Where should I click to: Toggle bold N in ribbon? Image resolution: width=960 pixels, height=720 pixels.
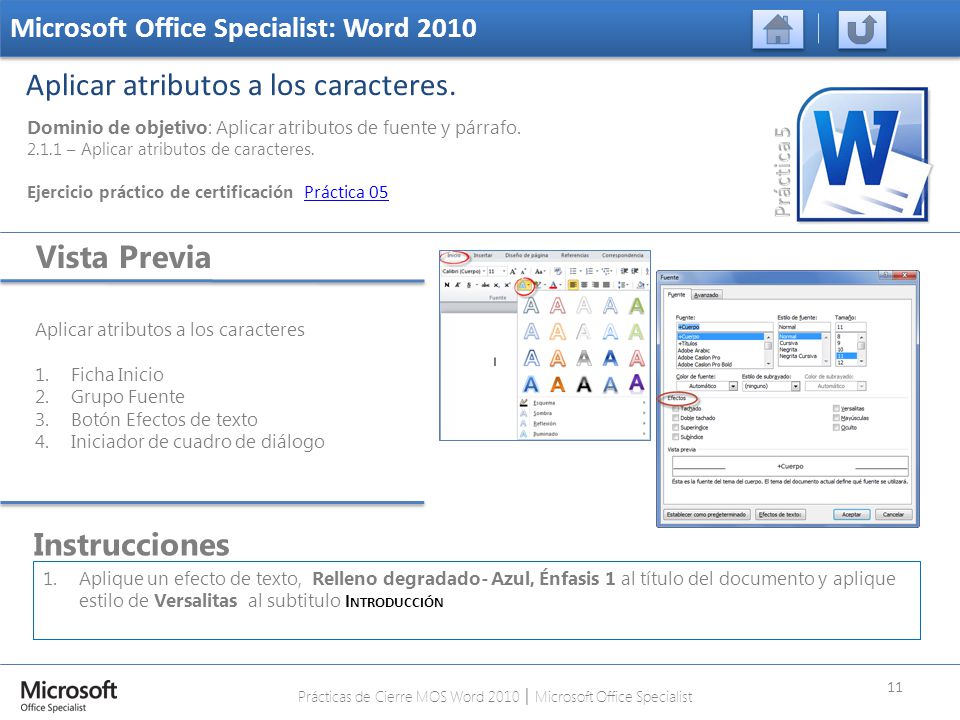(447, 285)
